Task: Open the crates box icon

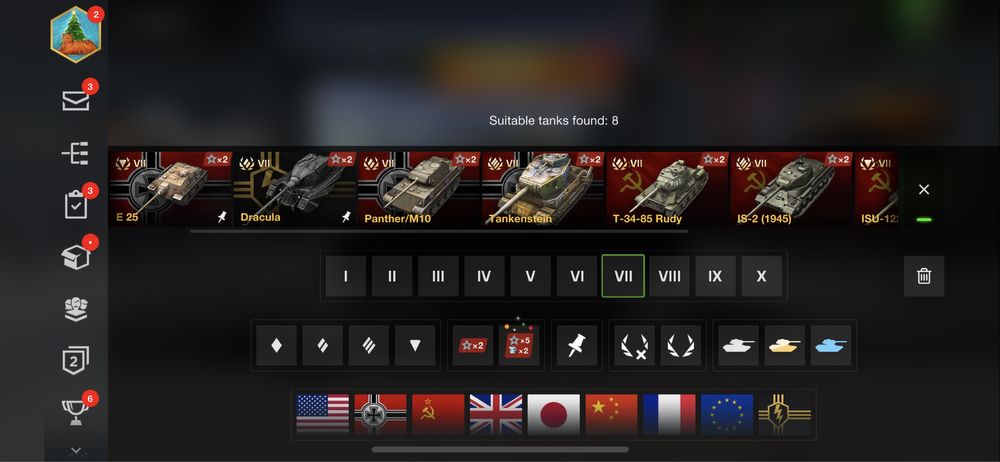Action: coord(76,257)
